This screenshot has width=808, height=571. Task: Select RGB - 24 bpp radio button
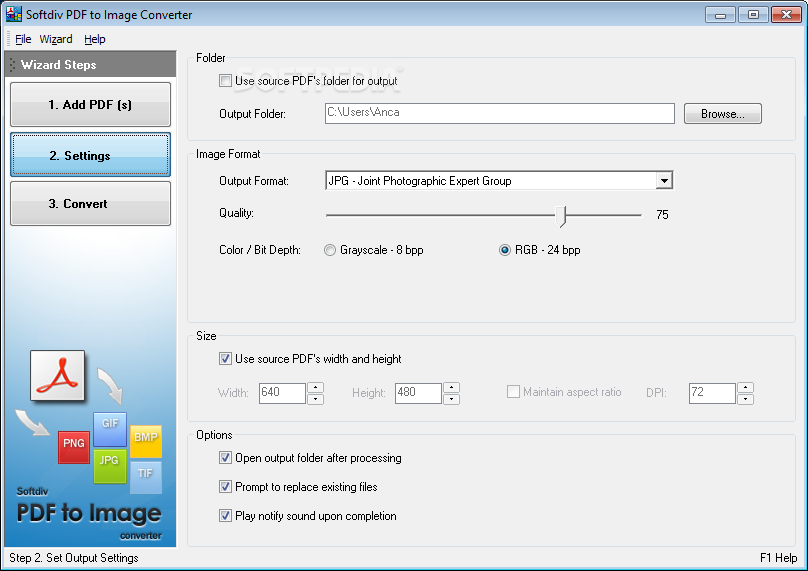505,250
